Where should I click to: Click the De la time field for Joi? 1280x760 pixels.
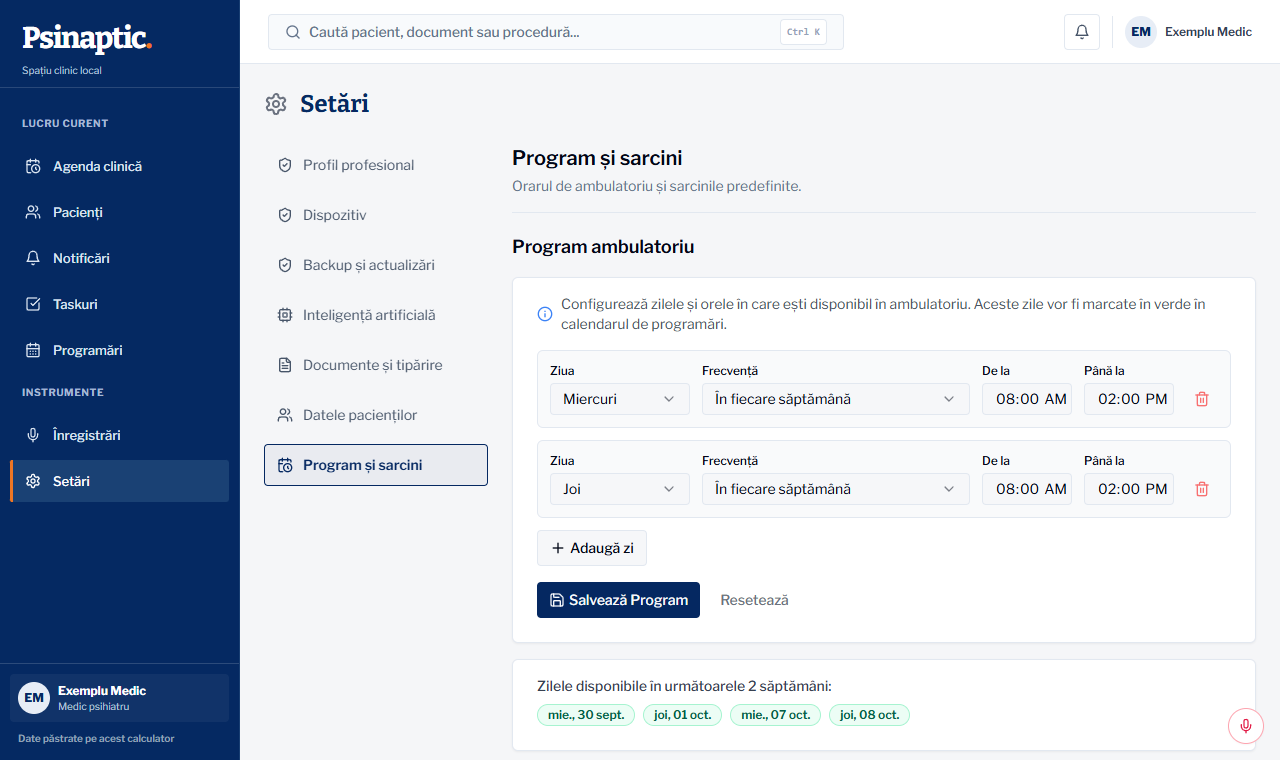coord(1027,489)
